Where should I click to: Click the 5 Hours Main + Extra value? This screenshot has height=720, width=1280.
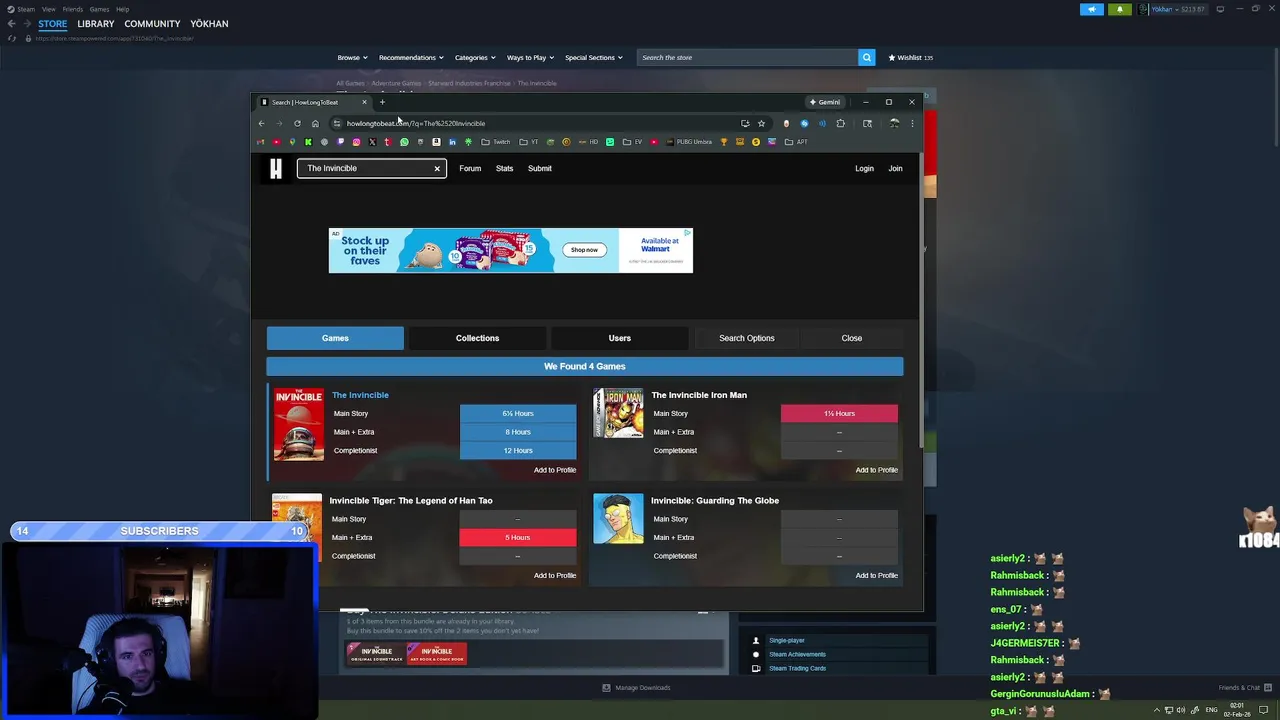click(518, 537)
